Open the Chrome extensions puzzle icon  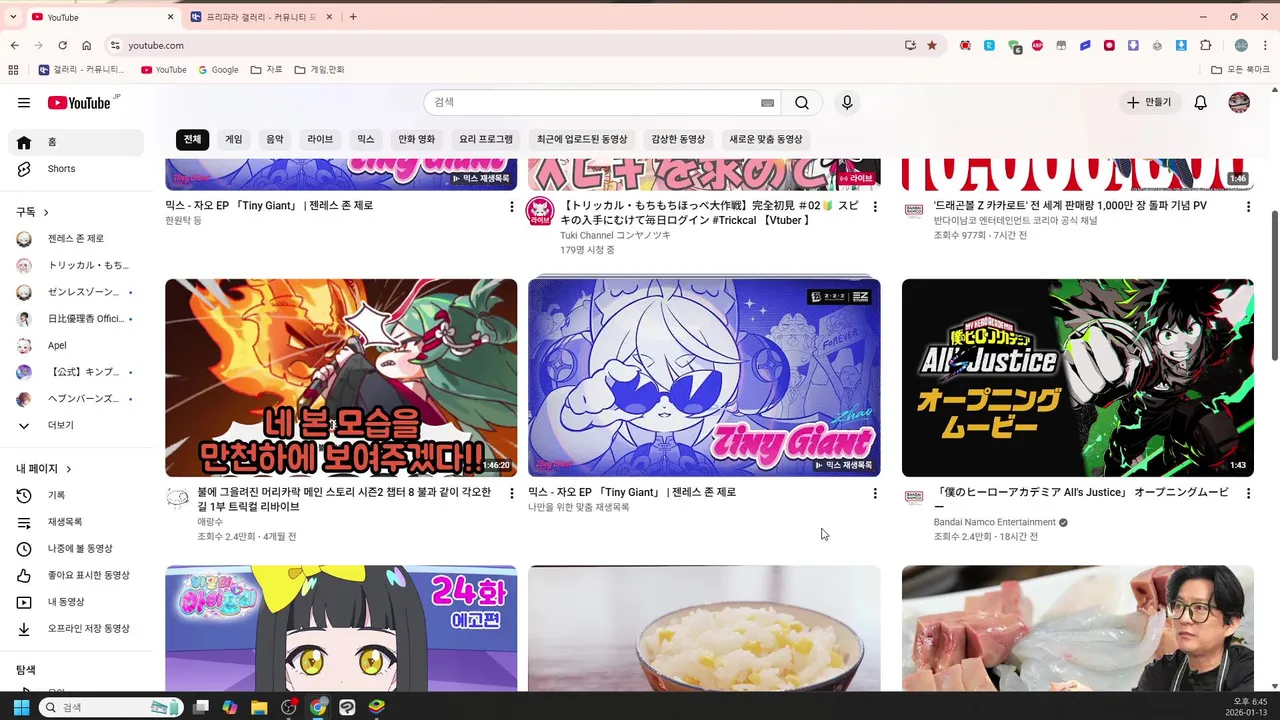point(1205,45)
